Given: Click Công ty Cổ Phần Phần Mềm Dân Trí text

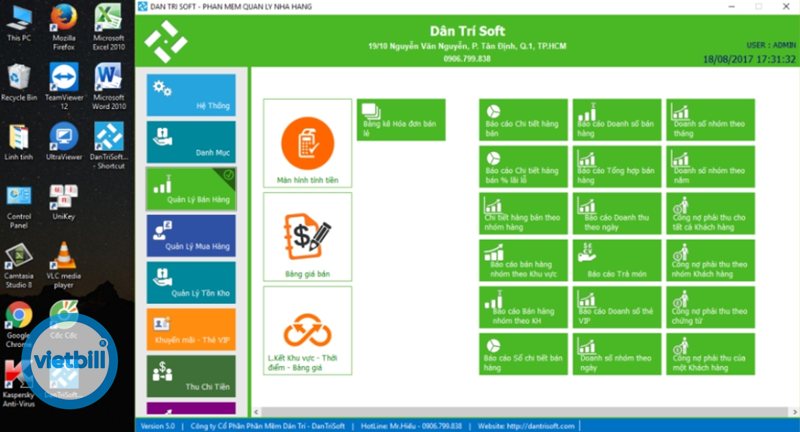Looking at the screenshot, I should tap(268, 426).
